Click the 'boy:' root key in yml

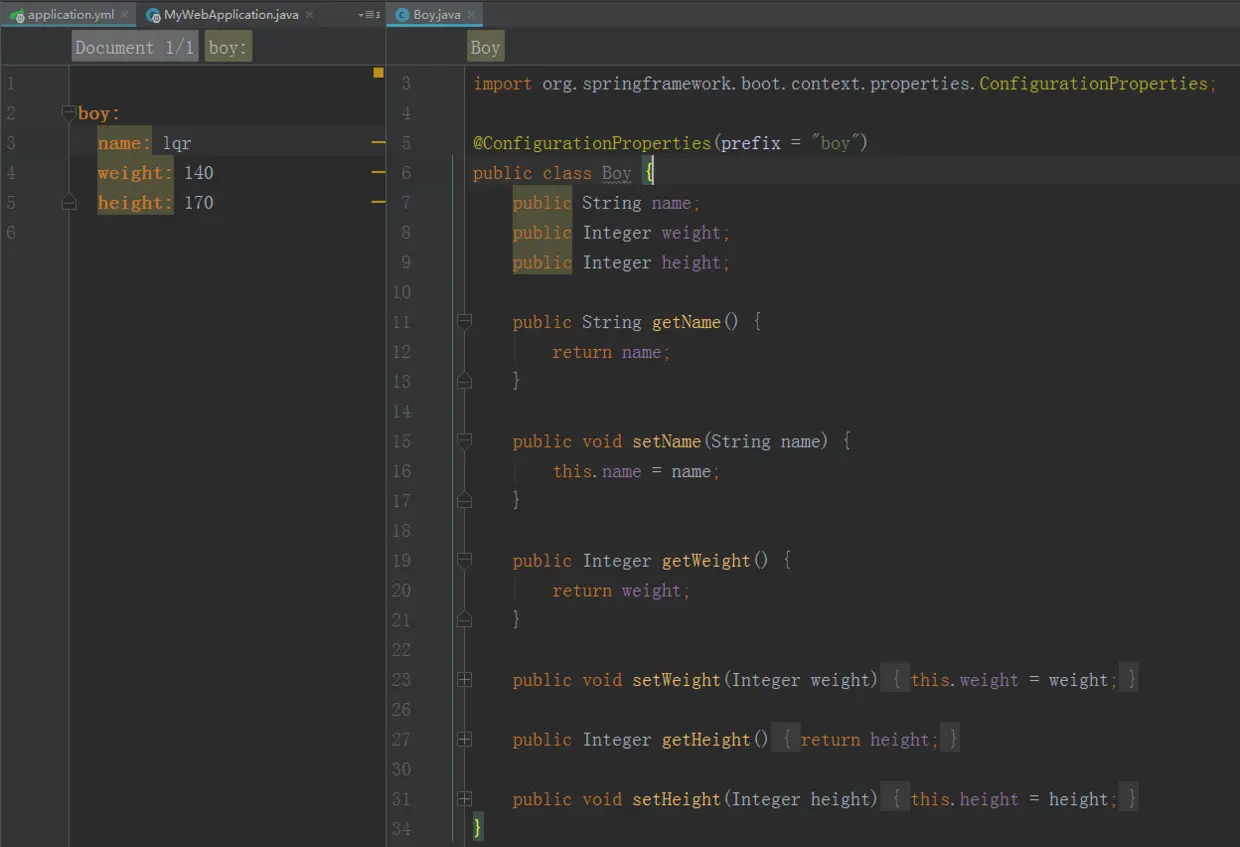(x=99, y=113)
